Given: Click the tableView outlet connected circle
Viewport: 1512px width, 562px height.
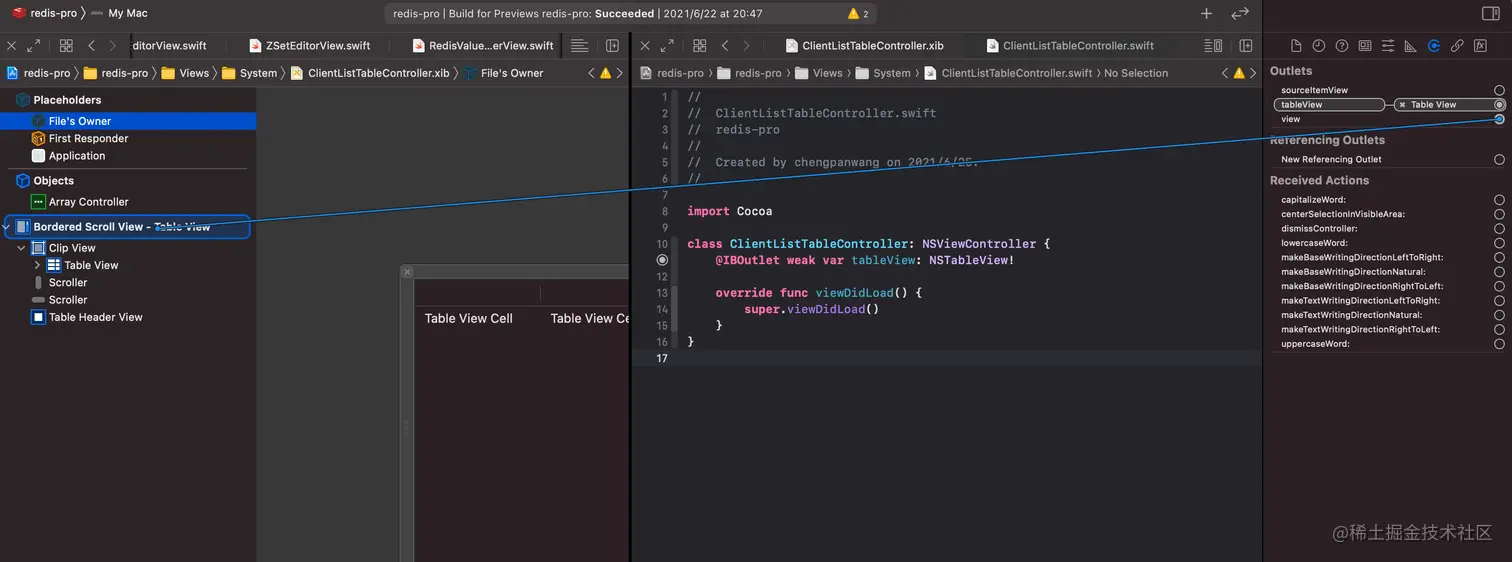Looking at the screenshot, I should (1499, 104).
